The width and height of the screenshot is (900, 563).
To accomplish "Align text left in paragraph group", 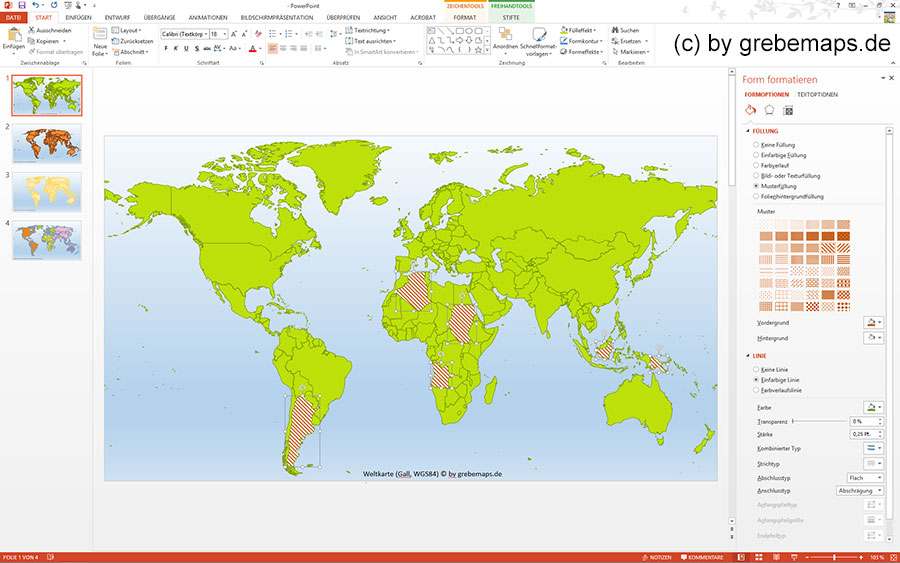I will point(273,49).
